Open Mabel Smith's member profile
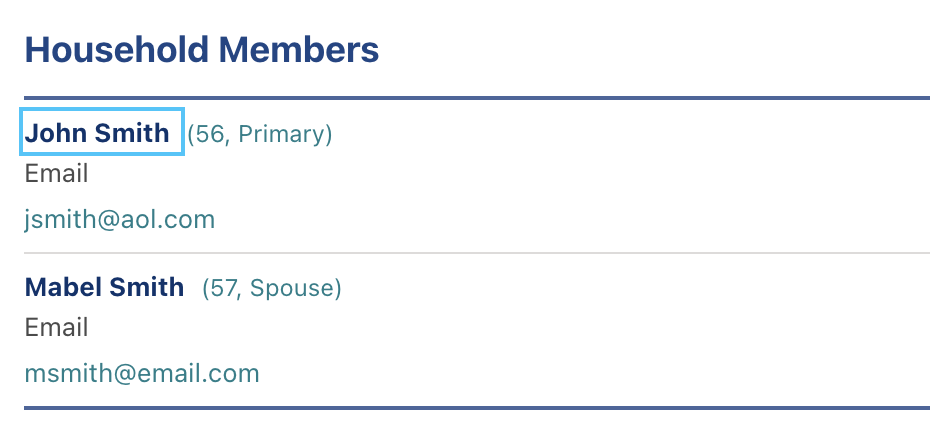Screen dimensions: 950x436 tap(104, 288)
